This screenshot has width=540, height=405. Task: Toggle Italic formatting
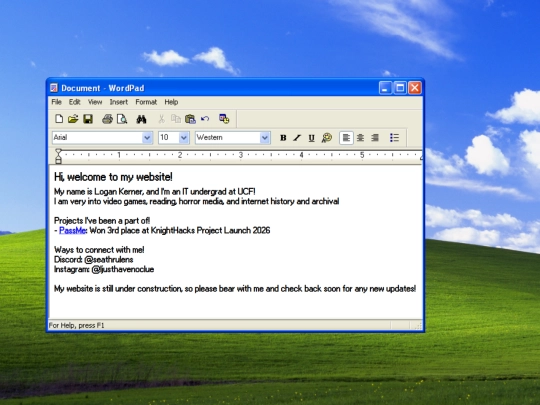pyautogui.click(x=297, y=138)
